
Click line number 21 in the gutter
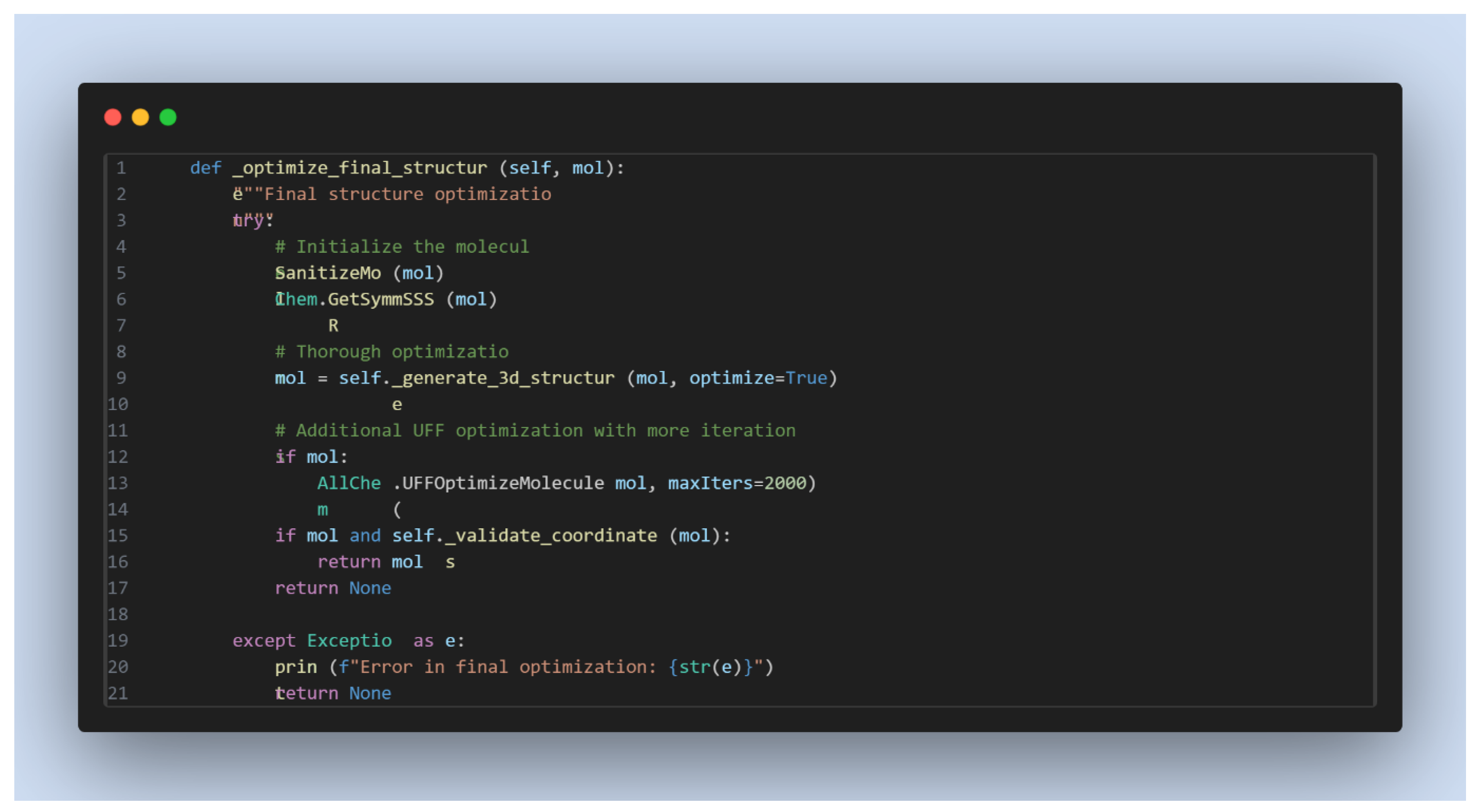pyautogui.click(x=118, y=693)
